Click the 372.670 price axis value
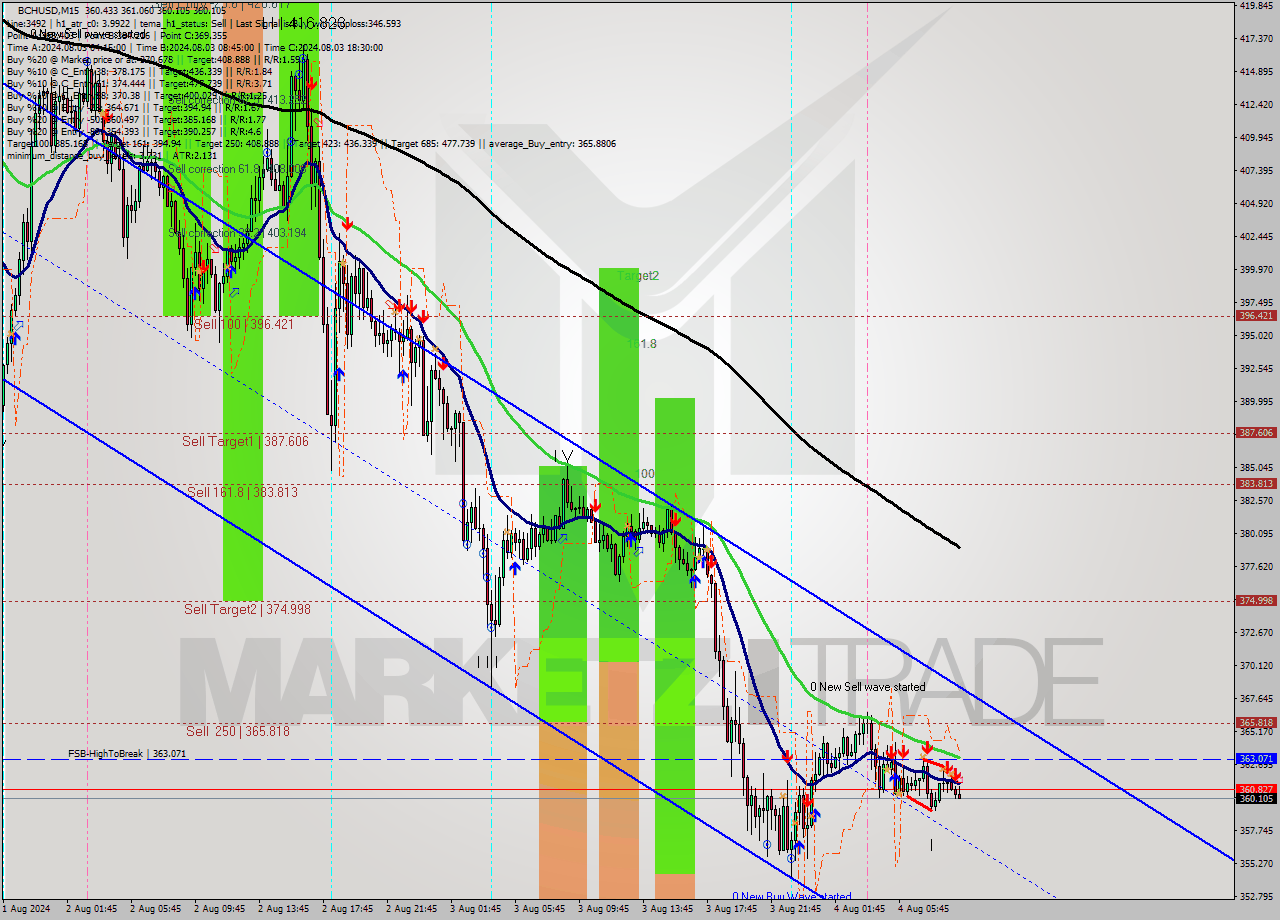1280x920 pixels. click(1256, 632)
